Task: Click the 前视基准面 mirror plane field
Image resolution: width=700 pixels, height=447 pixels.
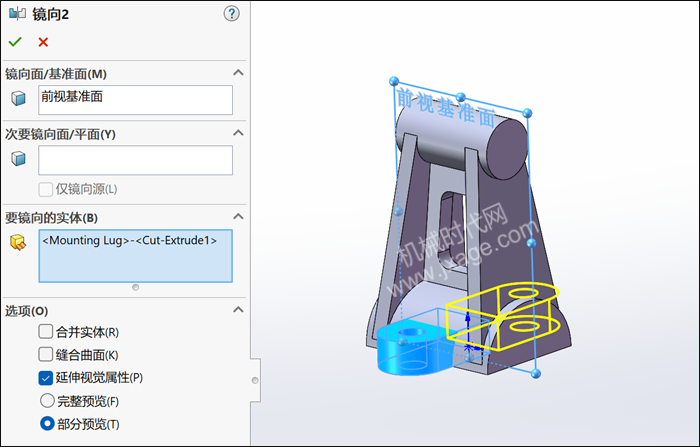Action: click(x=135, y=99)
